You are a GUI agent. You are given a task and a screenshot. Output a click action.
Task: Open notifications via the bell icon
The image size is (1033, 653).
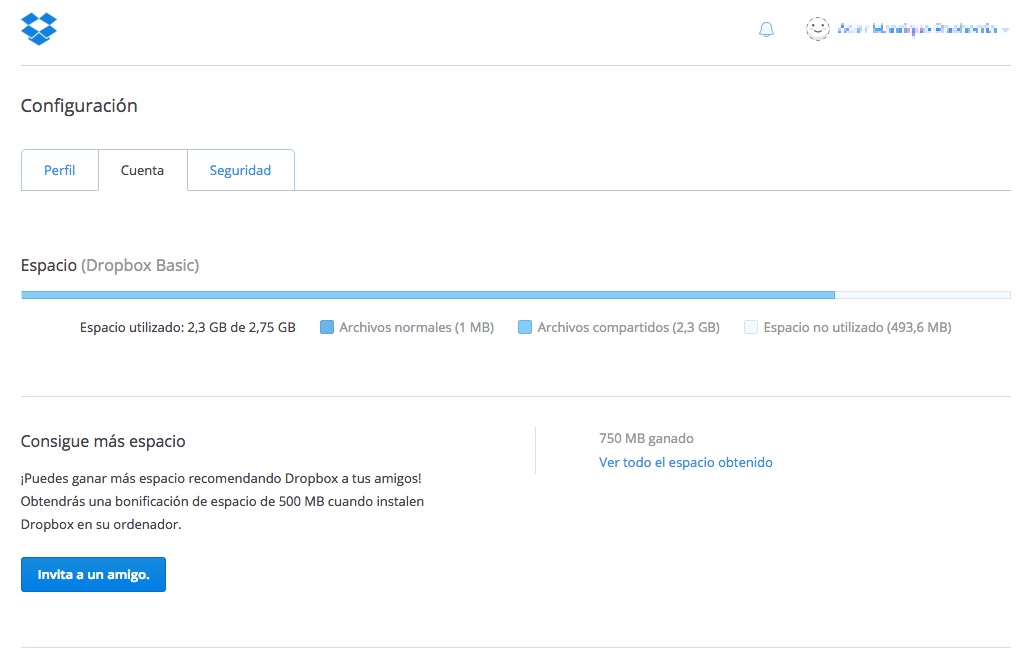point(766,30)
